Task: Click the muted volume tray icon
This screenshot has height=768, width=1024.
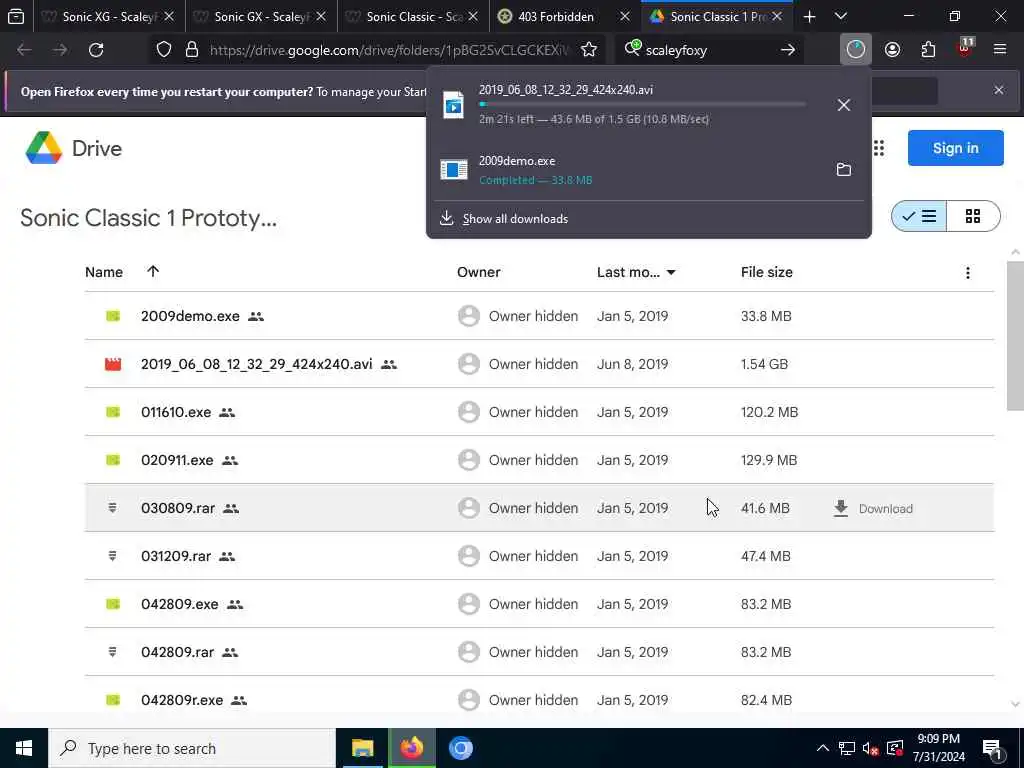Action: 870,748
